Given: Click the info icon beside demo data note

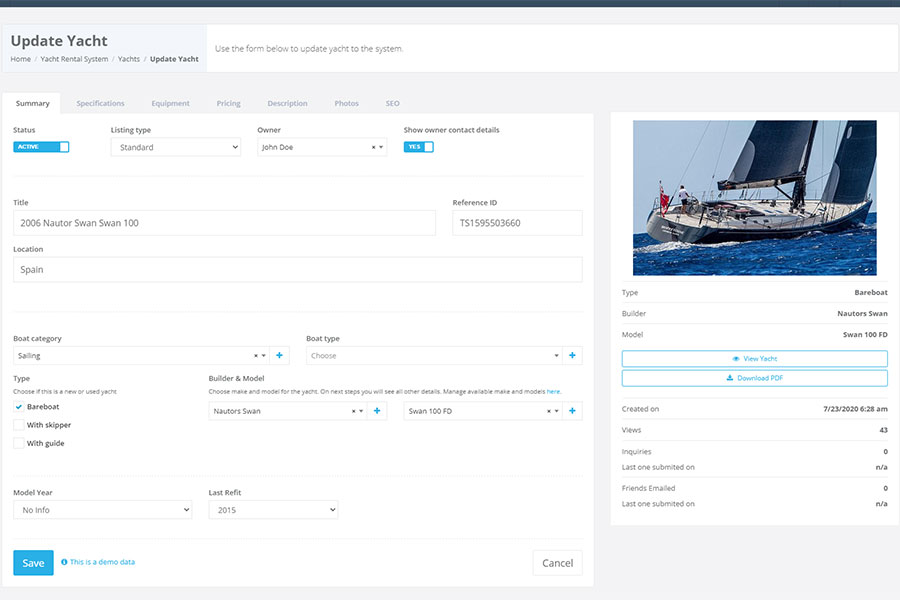Looking at the screenshot, I should coord(64,562).
